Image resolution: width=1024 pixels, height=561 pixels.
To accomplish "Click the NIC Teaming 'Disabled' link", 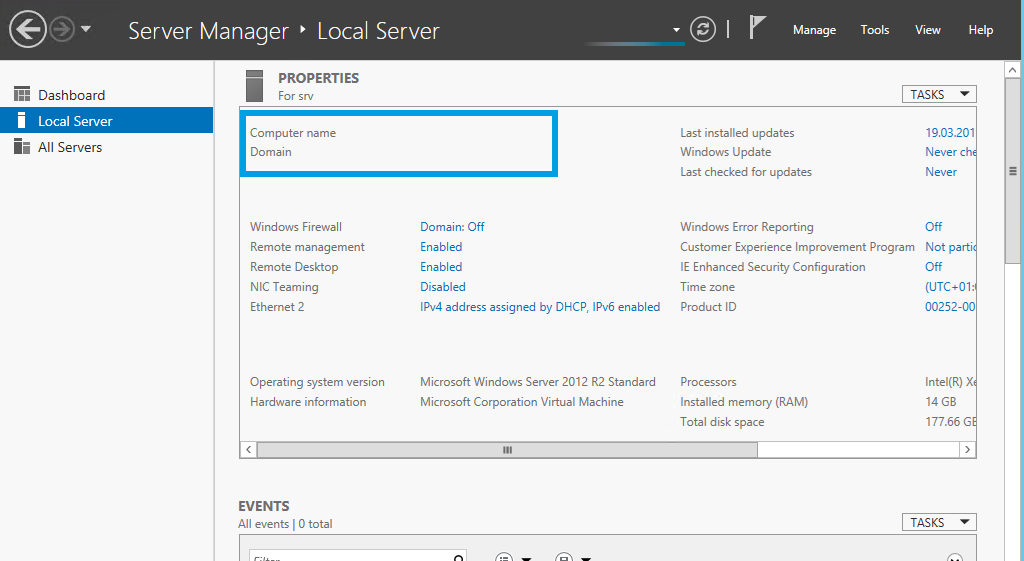I will 443,287.
